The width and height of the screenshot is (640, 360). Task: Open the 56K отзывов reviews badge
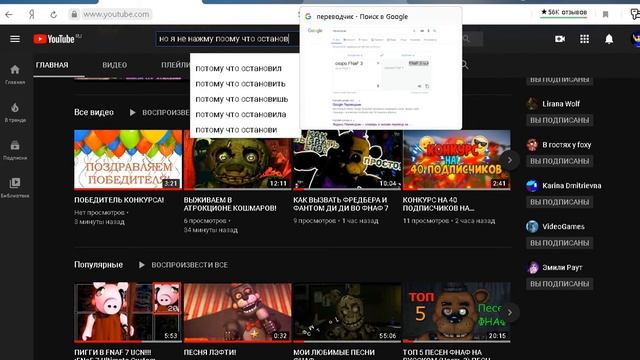(x=564, y=13)
